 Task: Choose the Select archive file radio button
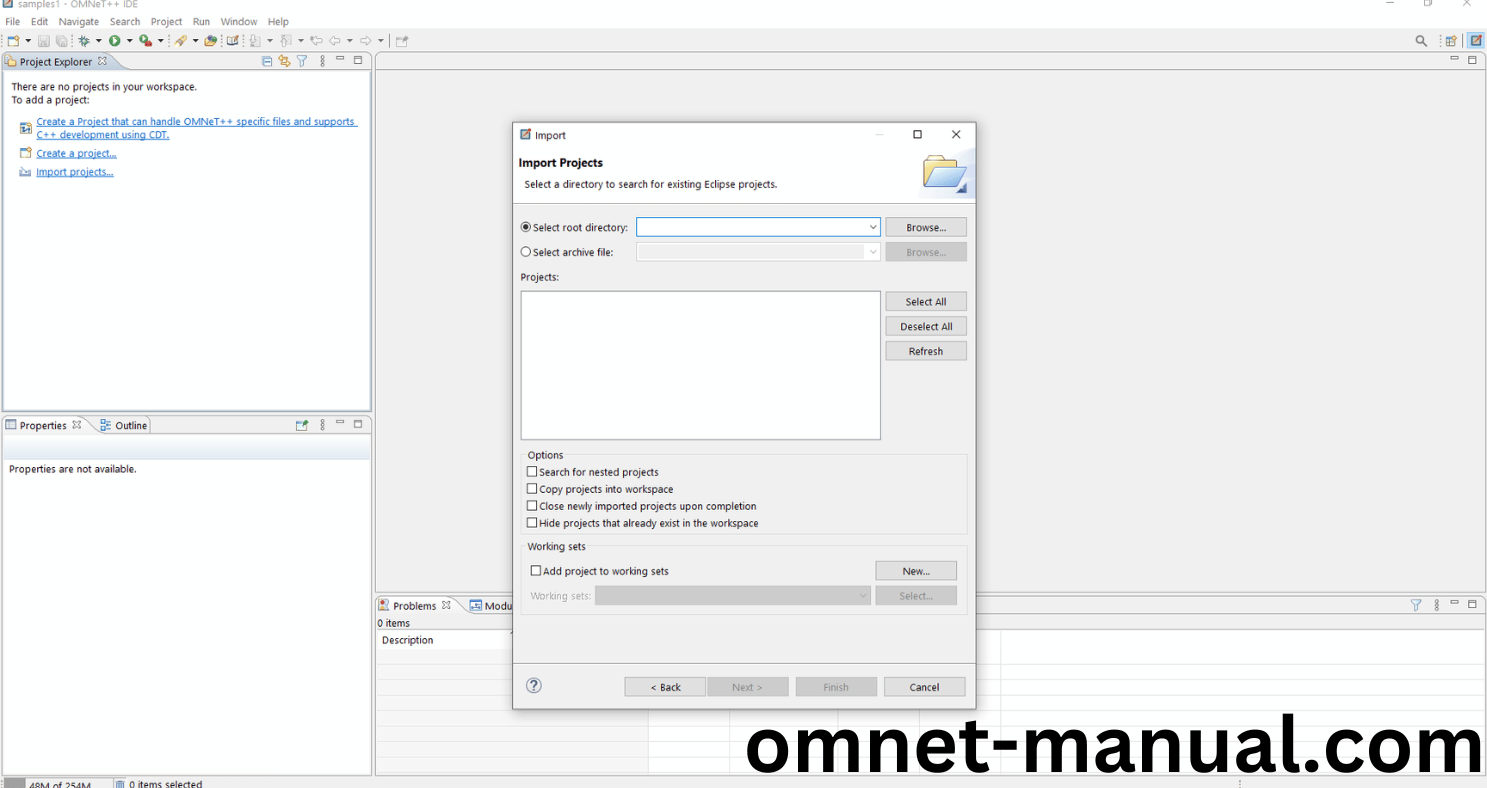(526, 252)
